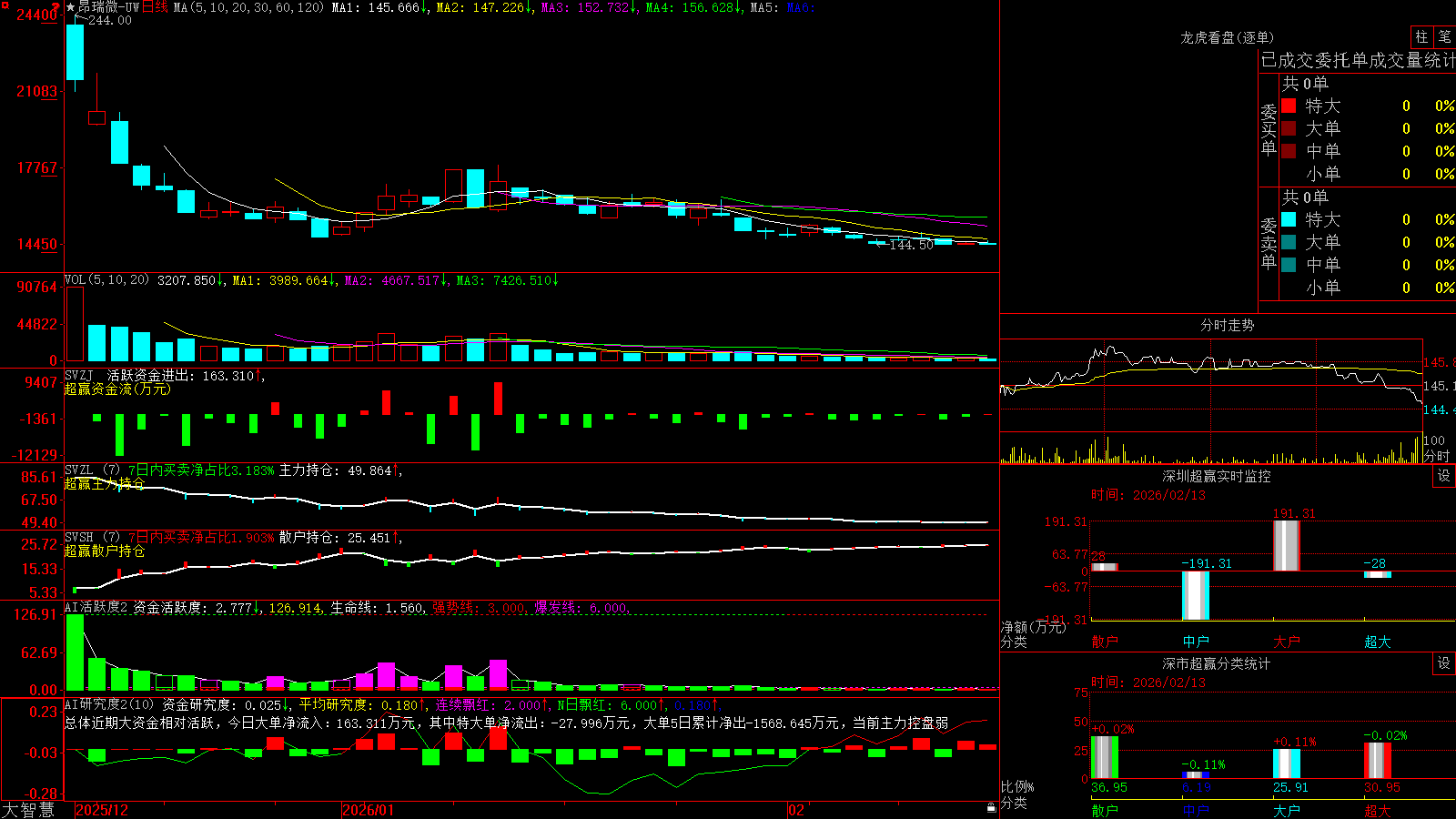The width and height of the screenshot is (1456, 819).
Task: Click the bright red 特大 buy order swatch
Action: click(1289, 106)
